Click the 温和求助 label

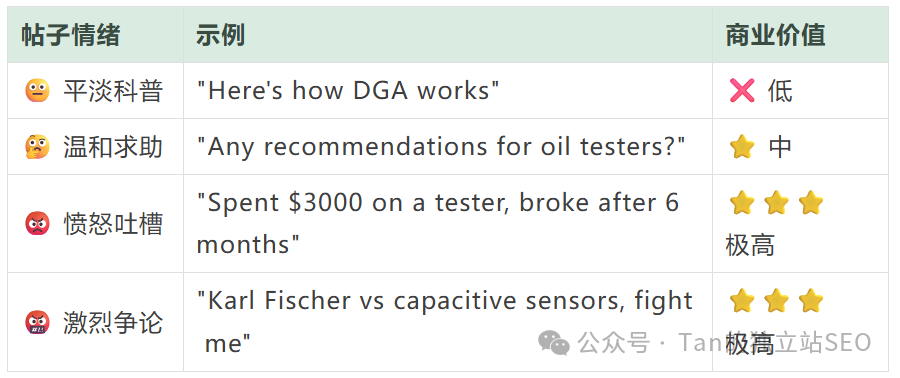[113, 147]
